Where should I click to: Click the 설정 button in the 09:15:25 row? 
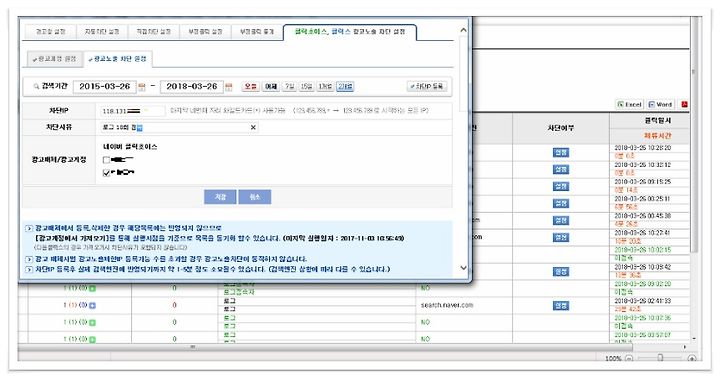561,186
